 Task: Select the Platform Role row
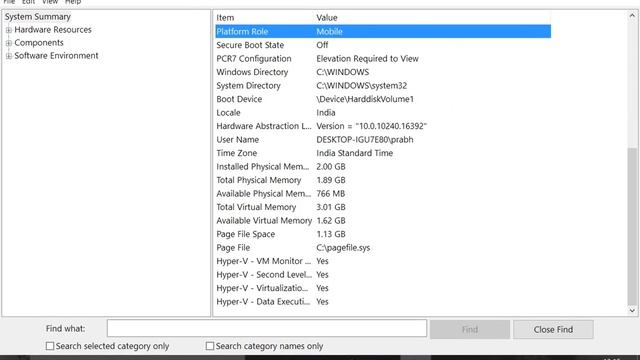[x=383, y=31]
